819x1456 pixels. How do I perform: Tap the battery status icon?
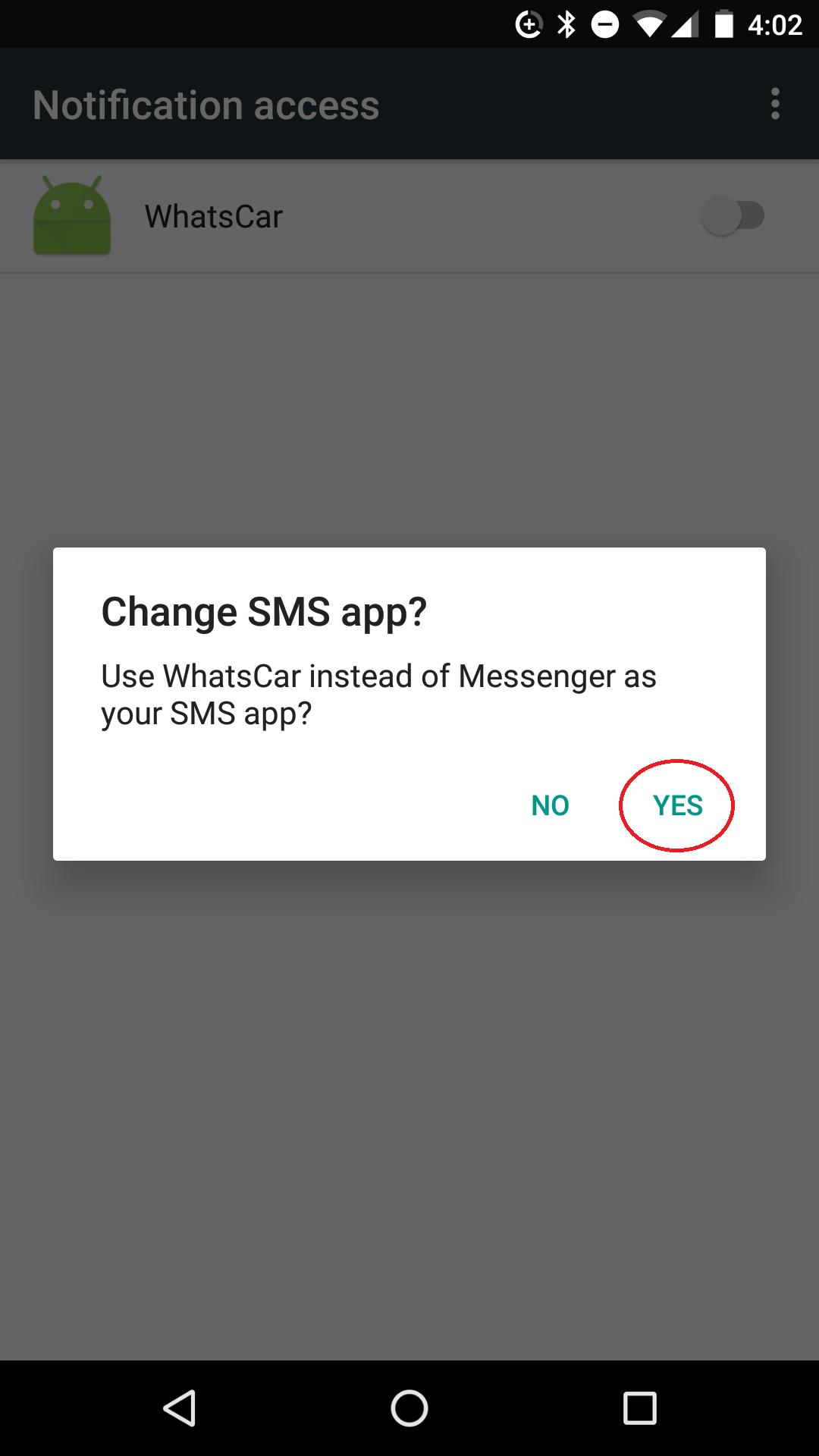point(724,24)
